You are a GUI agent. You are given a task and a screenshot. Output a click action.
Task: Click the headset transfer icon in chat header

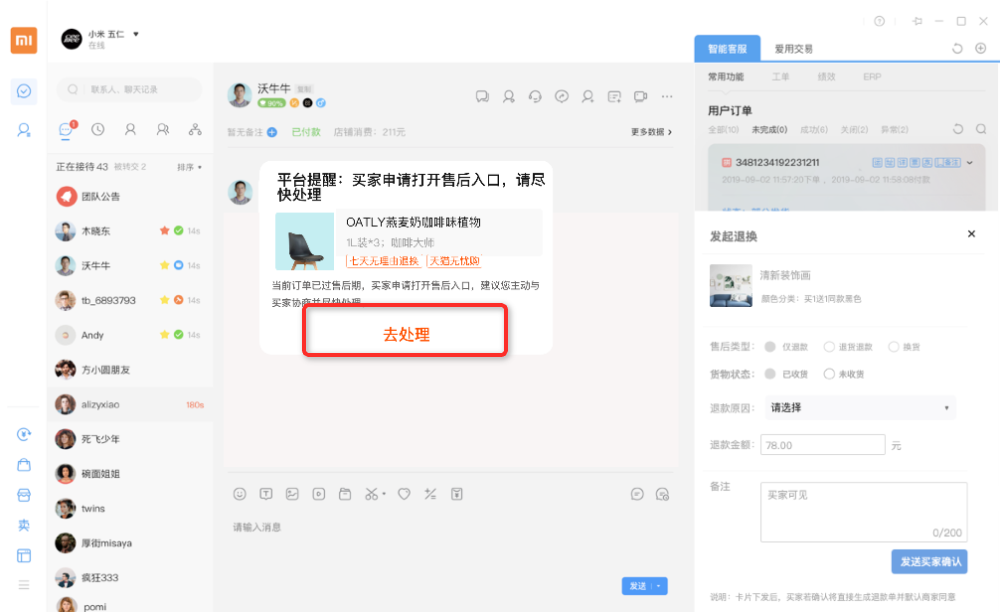pyautogui.click(x=535, y=96)
